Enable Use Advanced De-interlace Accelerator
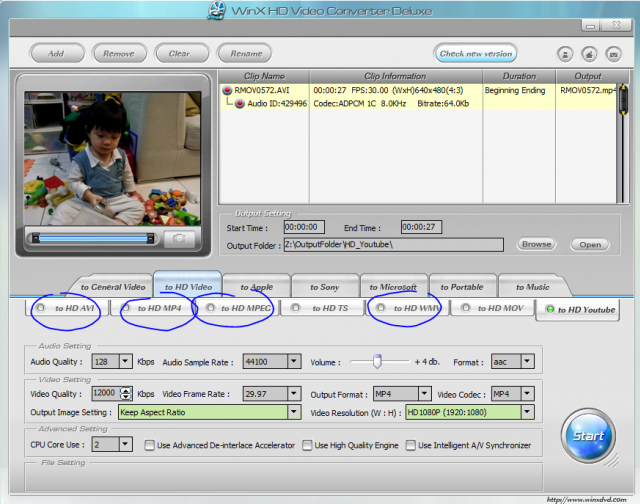The image size is (640, 504). [150, 445]
